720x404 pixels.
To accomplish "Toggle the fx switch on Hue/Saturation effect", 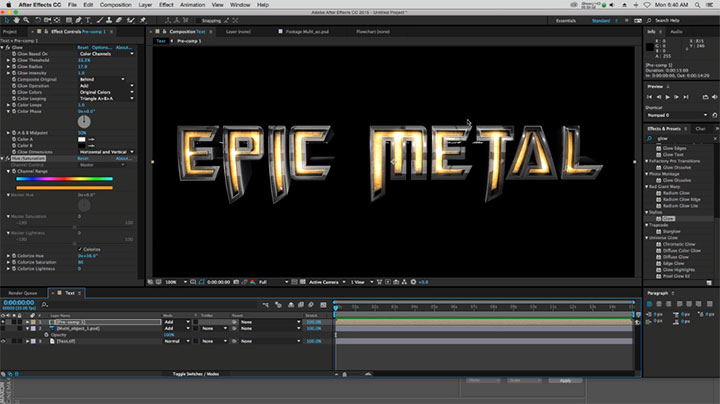I will pyautogui.click(x=8, y=158).
